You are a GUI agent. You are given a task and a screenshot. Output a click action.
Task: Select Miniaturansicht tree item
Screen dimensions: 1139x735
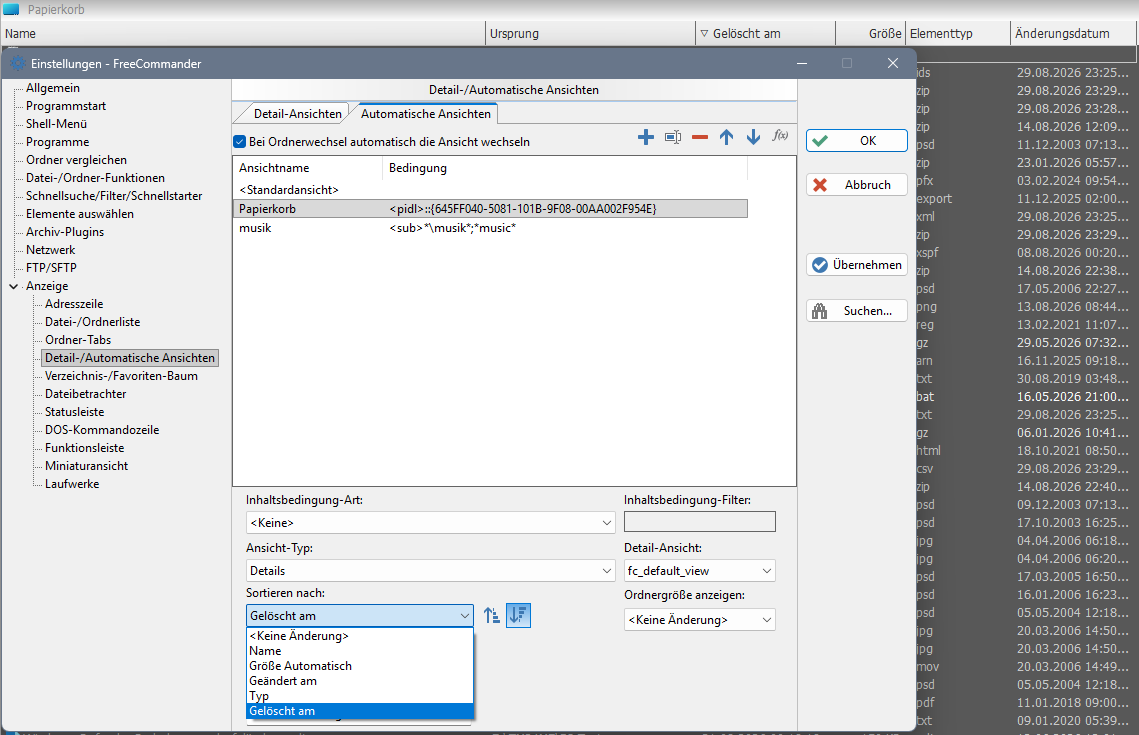point(86,466)
